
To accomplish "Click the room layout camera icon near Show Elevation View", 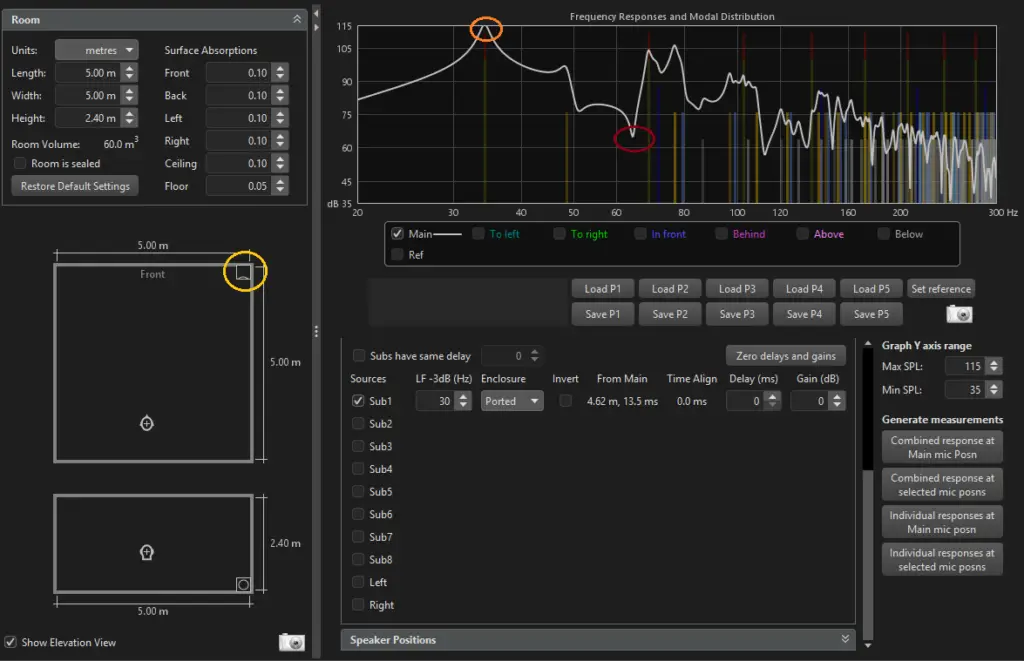I will [x=290, y=642].
